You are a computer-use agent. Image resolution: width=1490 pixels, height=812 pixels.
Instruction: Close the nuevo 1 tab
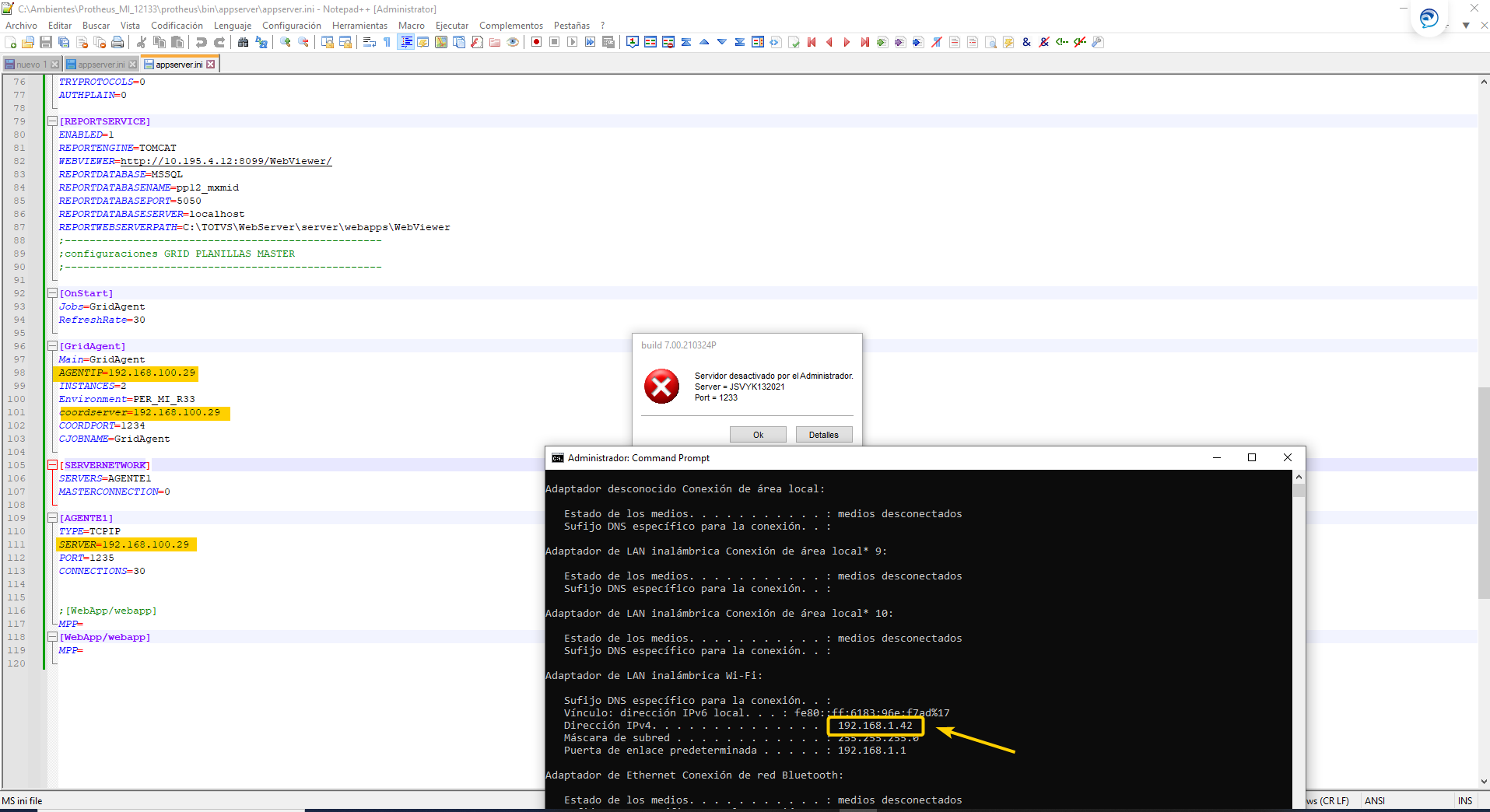coord(55,65)
